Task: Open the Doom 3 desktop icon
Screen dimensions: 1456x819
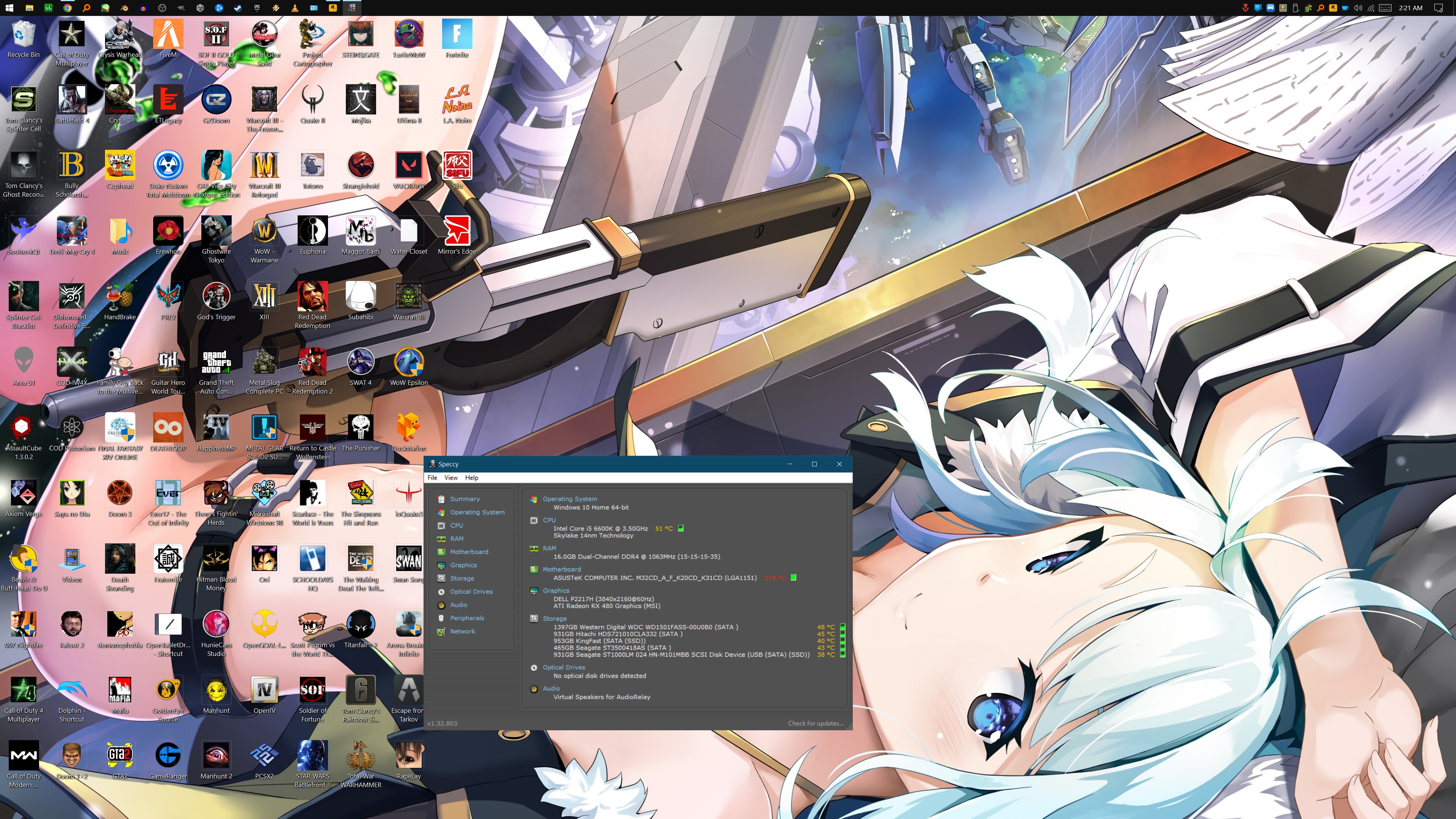Action: tap(120, 498)
